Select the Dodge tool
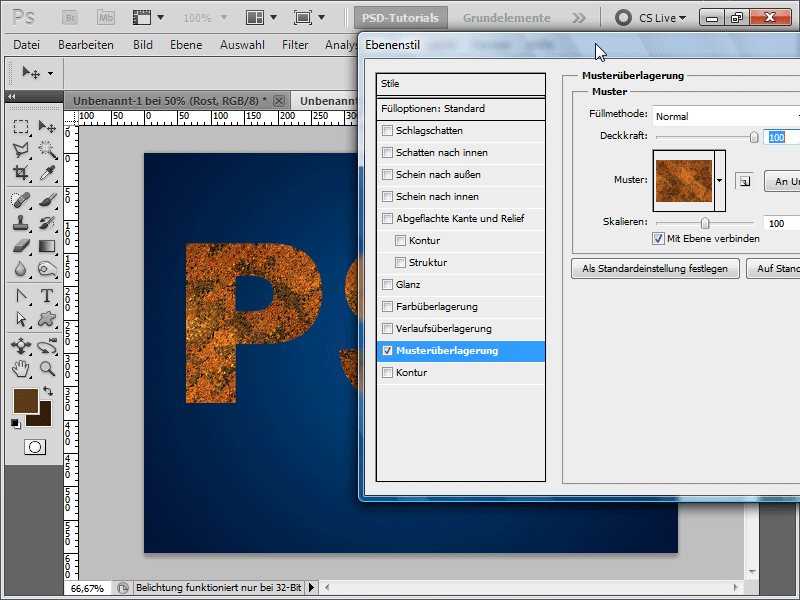800x600 pixels. click(47, 269)
